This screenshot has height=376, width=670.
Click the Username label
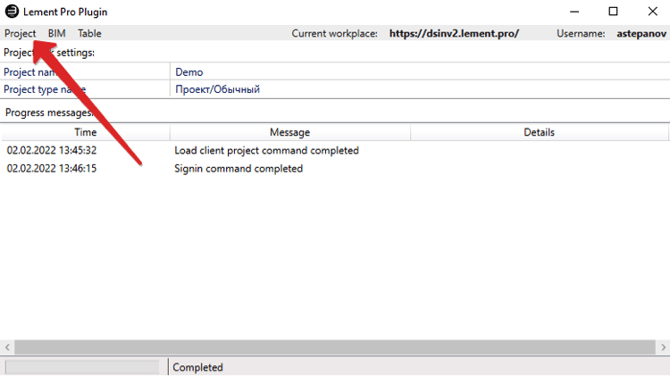pyautogui.click(x=581, y=33)
